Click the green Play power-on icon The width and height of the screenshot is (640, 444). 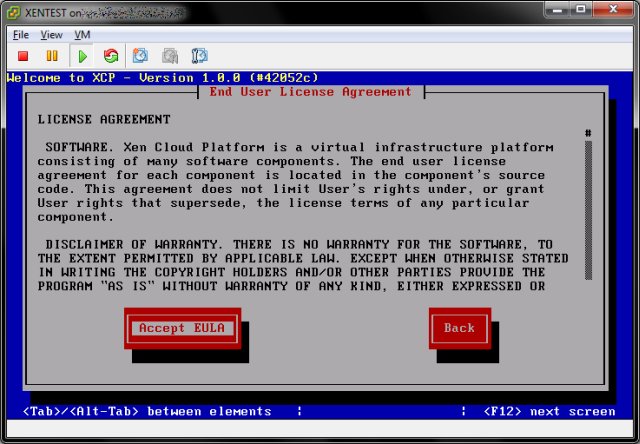[x=82, y=56]
